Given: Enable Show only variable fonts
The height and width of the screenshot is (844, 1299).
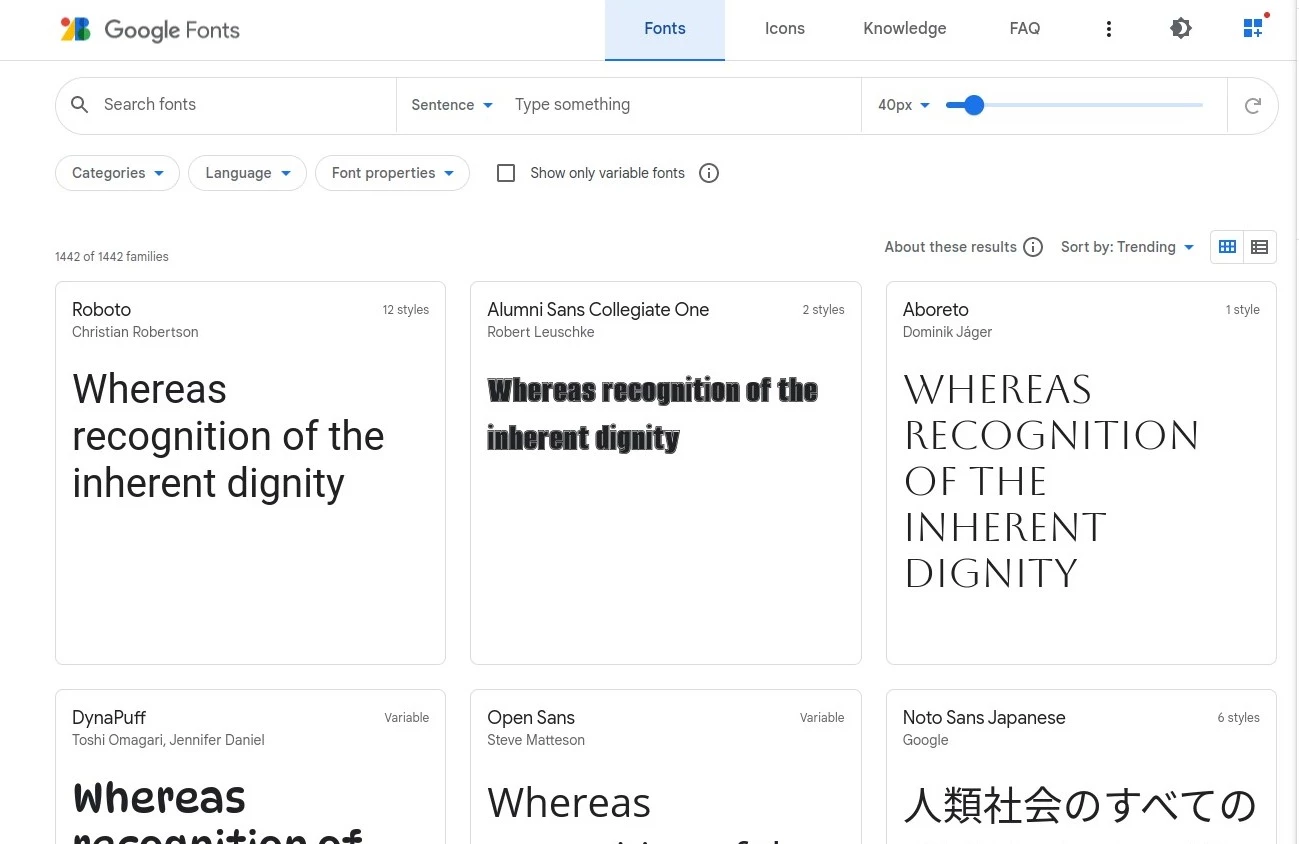Looking at the screenshot, I should click(506, 173).
